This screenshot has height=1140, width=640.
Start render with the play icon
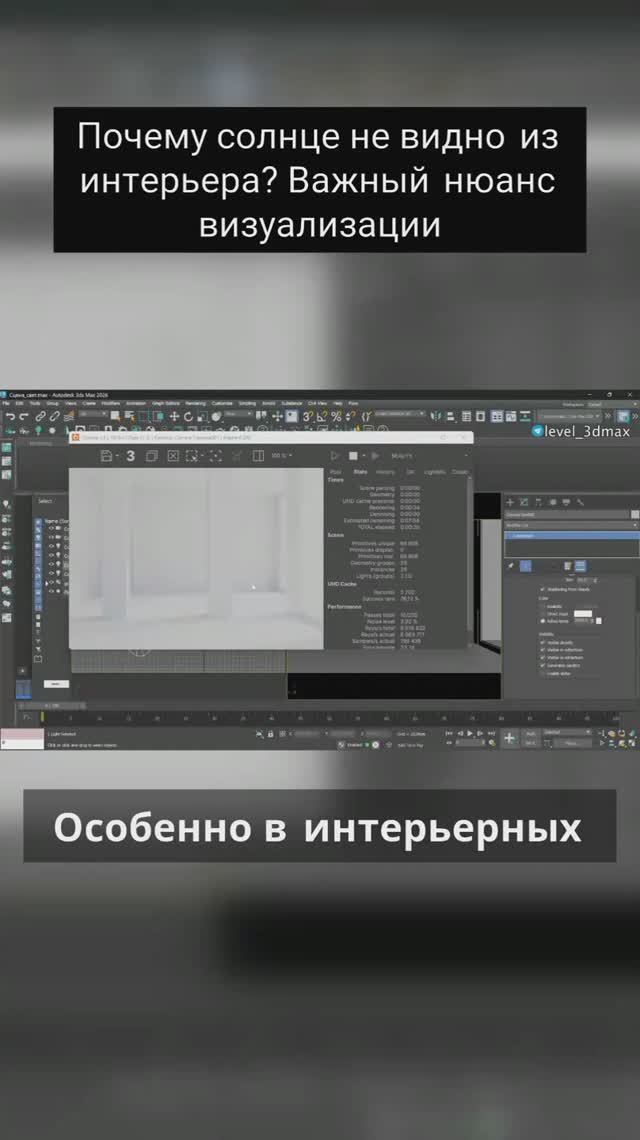click(336, 456)
